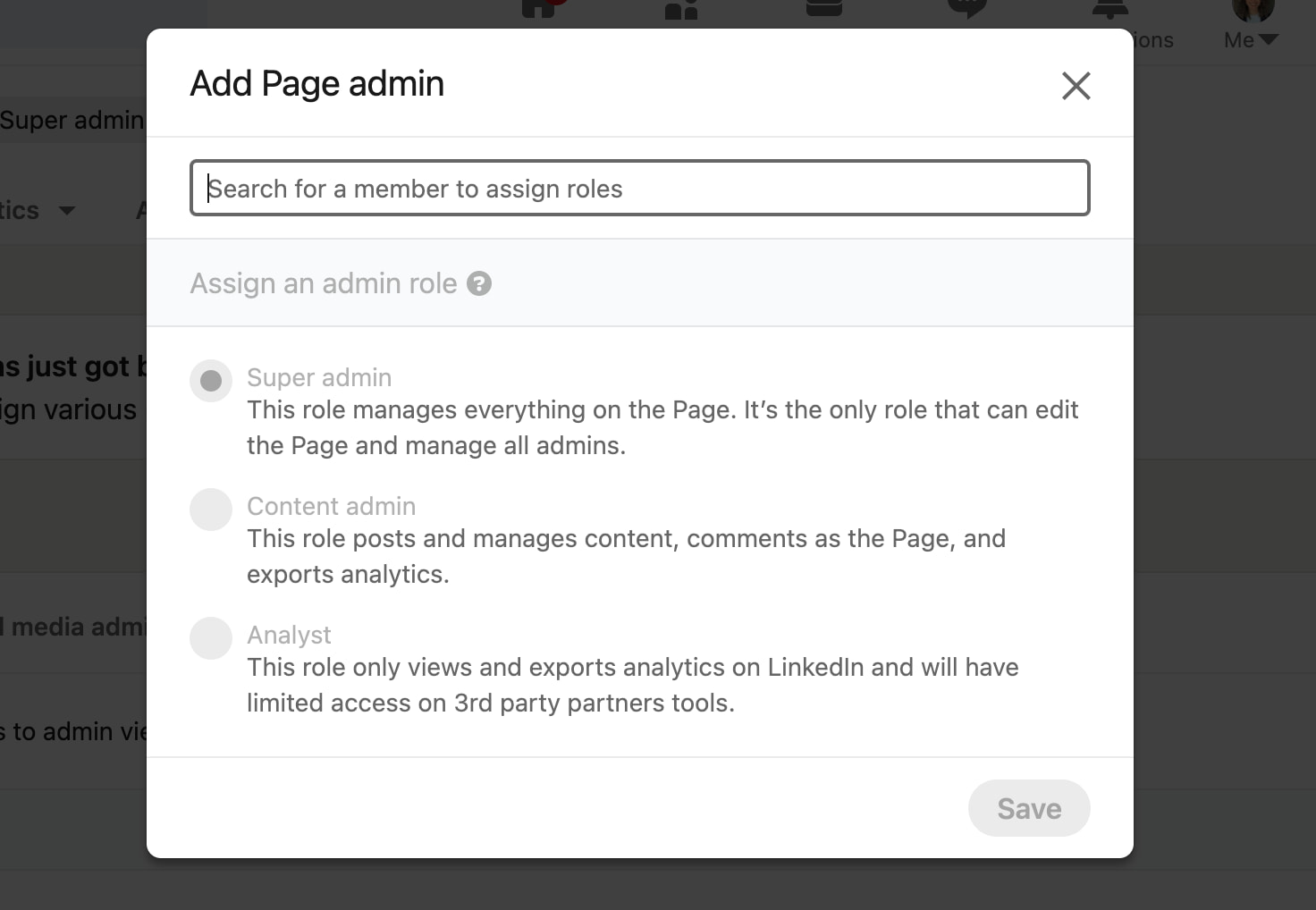The width and height of the screenshot is (1316, 910).
Task: Click the partially hidden media admin text
Action: click(73, 627)
